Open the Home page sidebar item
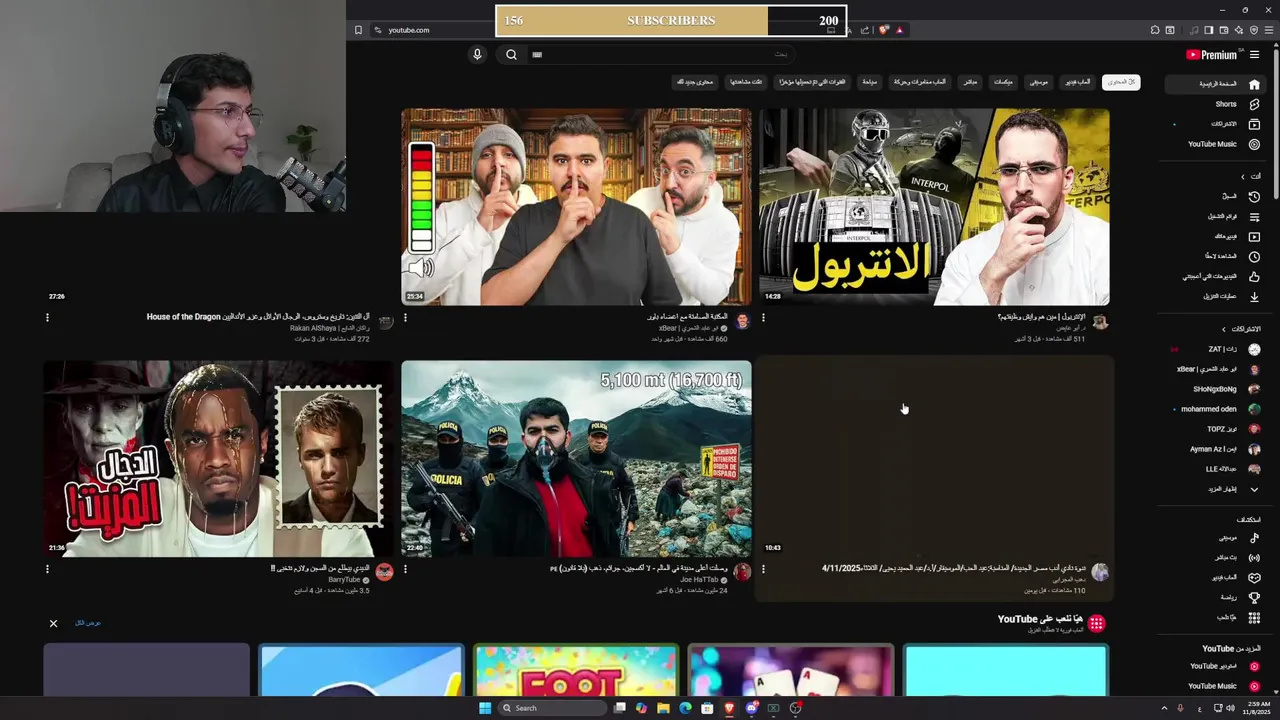 1216,84
